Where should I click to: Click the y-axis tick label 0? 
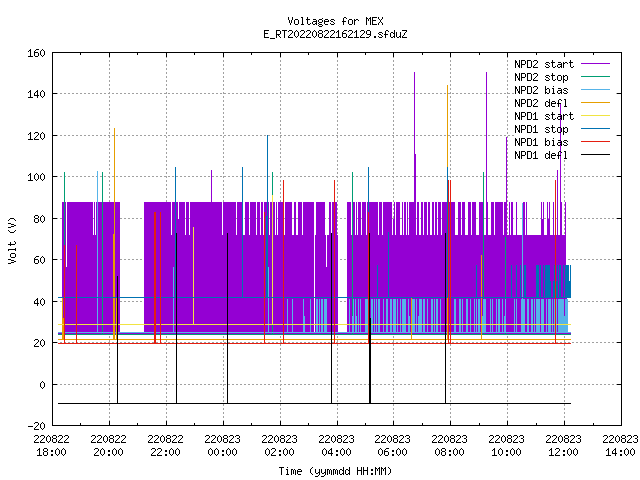point(42,385)
